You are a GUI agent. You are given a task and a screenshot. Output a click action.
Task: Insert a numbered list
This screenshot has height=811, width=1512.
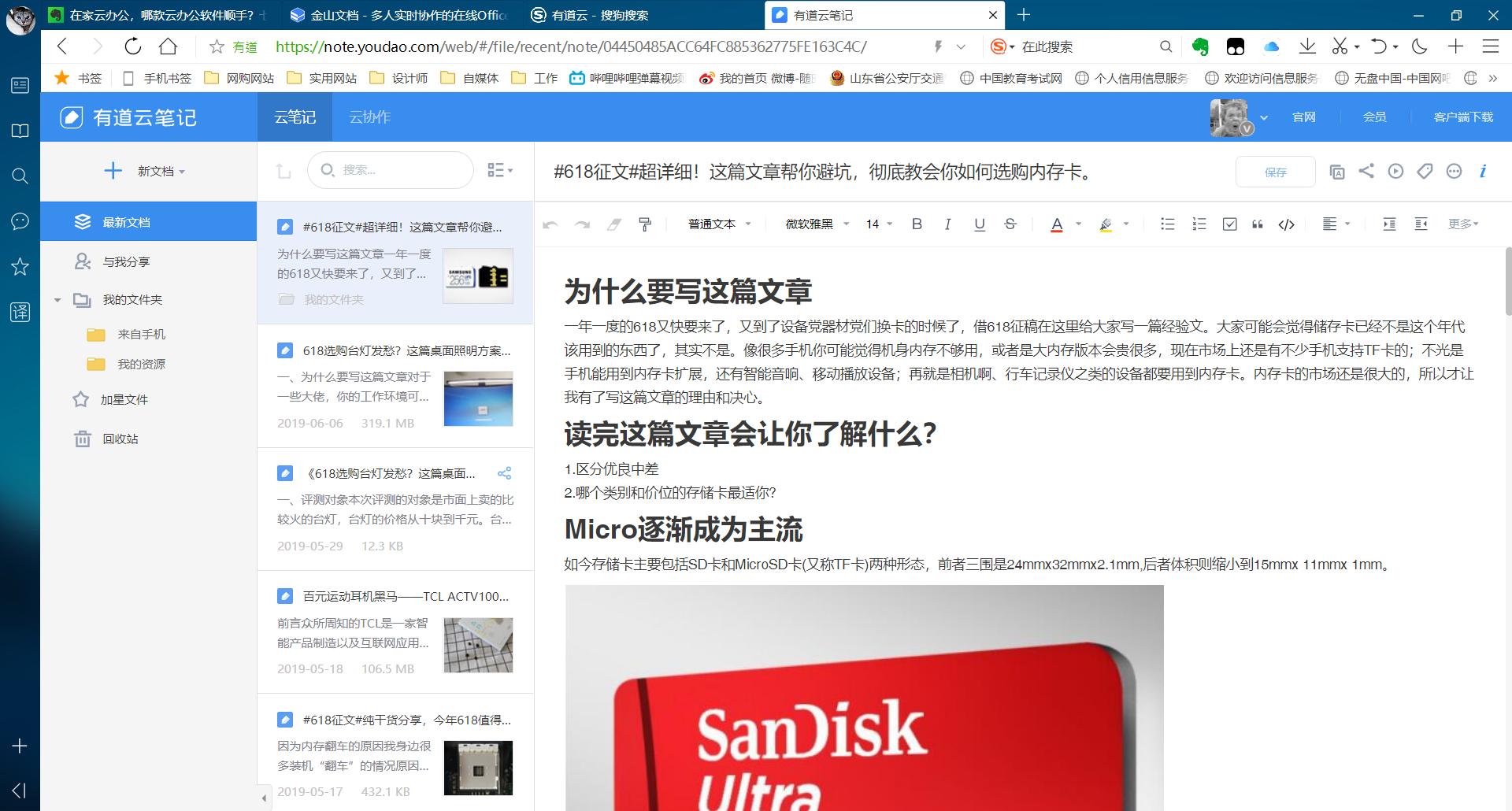pos(1199,224)
